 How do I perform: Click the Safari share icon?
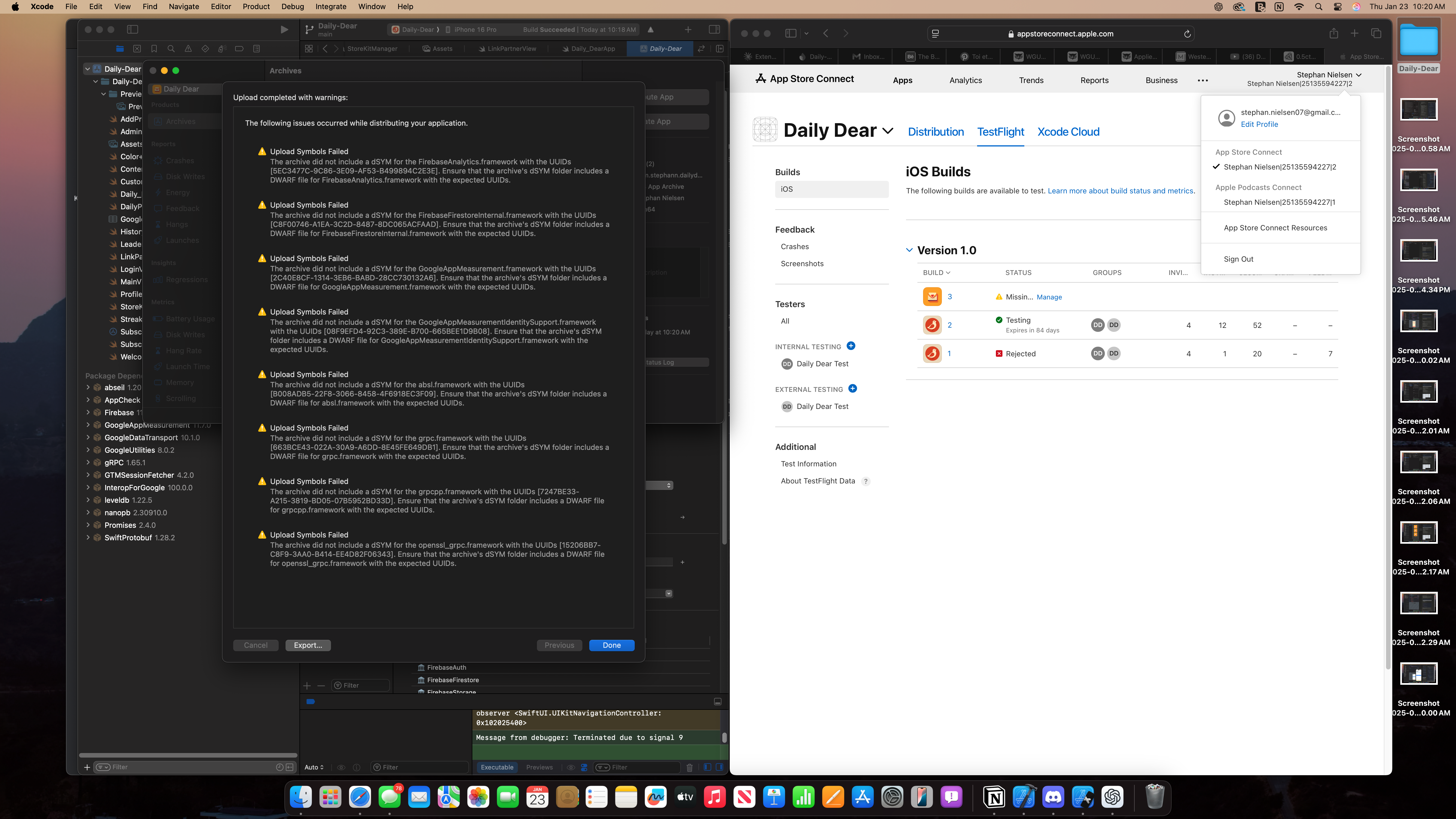(x=1334, y=33)
